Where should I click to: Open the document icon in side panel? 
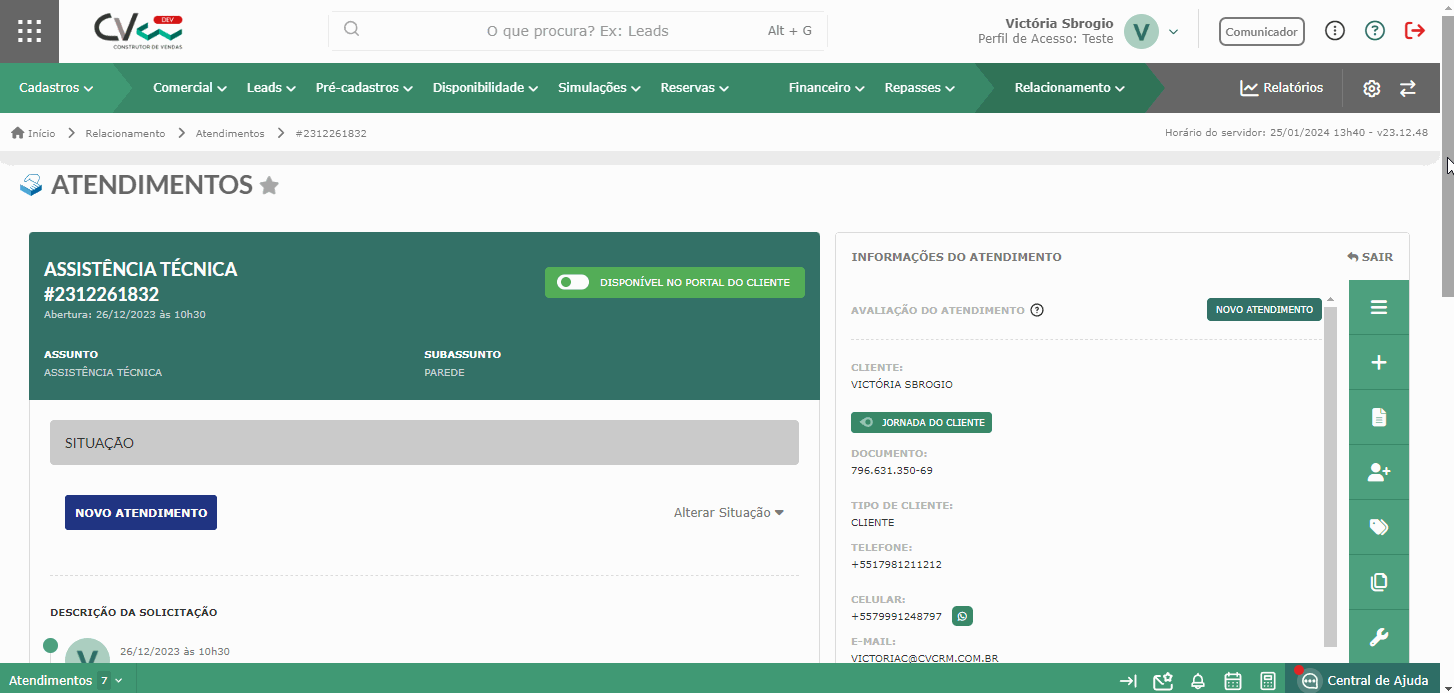point(1379,417)
